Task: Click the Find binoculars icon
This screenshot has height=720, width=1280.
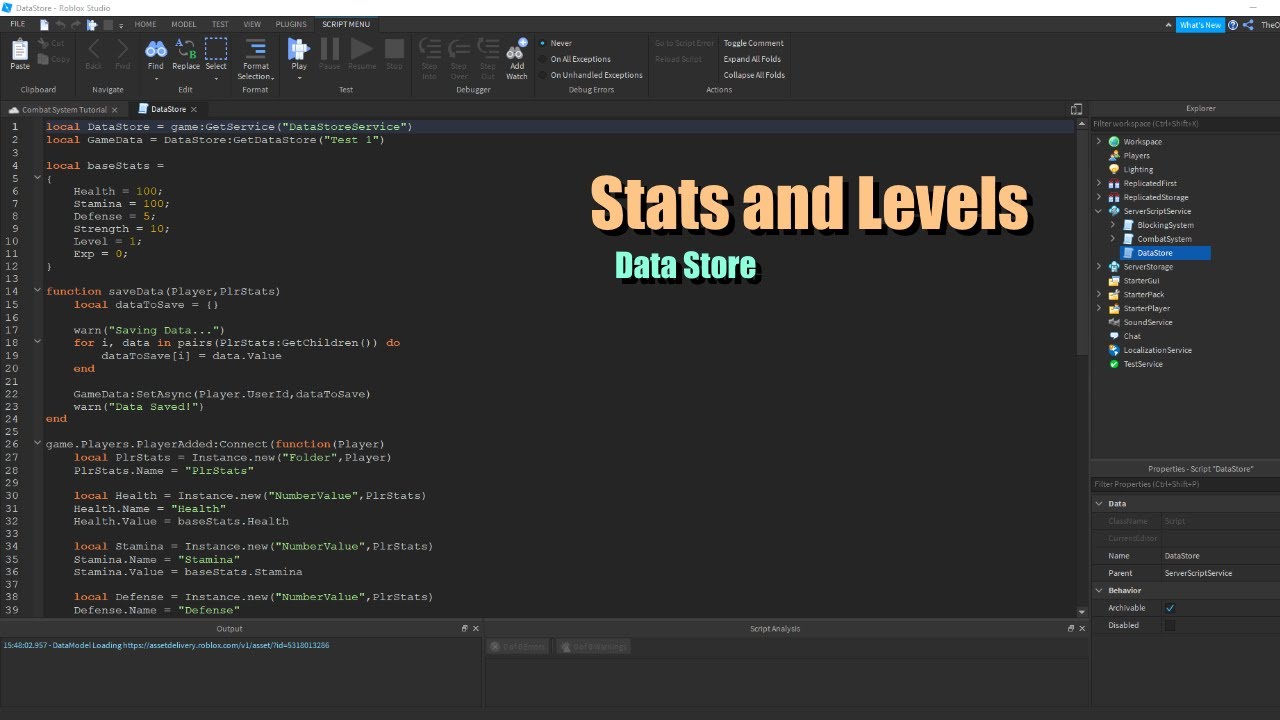Action: (x=156, y=49)
